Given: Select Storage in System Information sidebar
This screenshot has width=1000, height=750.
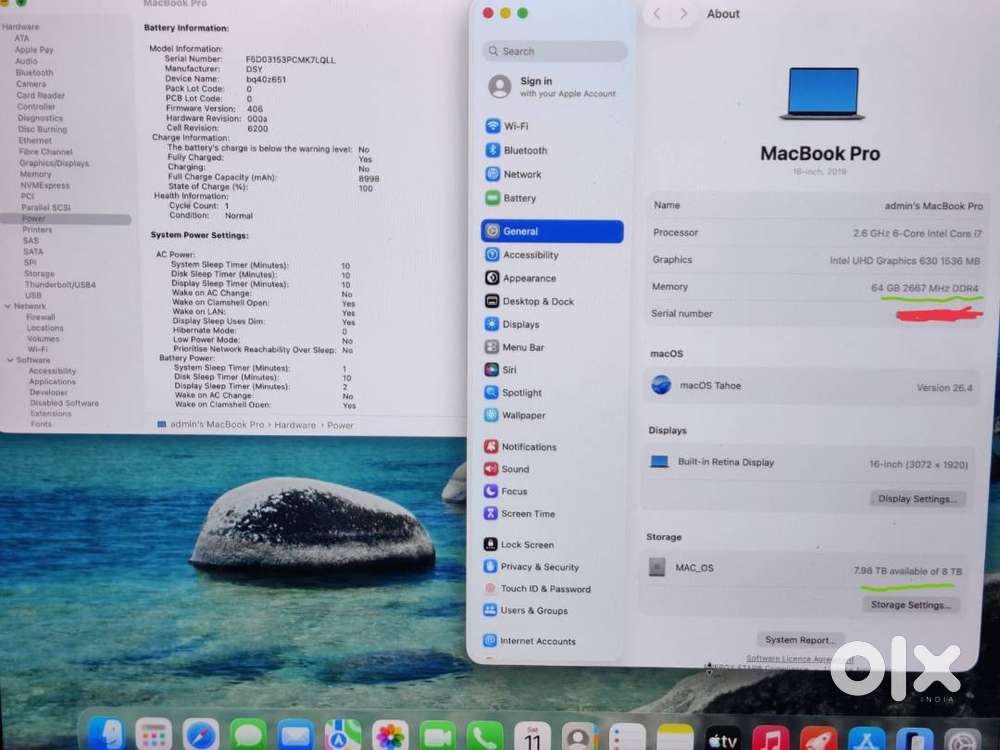Looking at the screenshot, I should [x=39, y=274].
